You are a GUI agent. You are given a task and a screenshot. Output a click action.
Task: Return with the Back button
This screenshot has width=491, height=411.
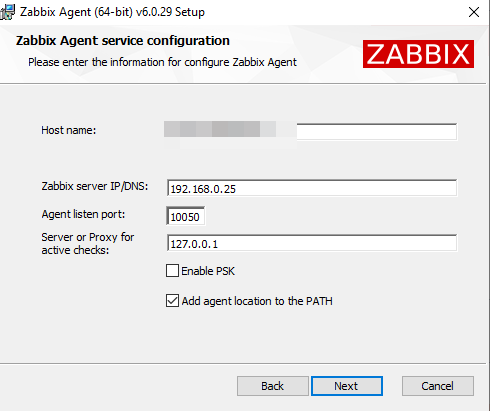pos(273,386)
